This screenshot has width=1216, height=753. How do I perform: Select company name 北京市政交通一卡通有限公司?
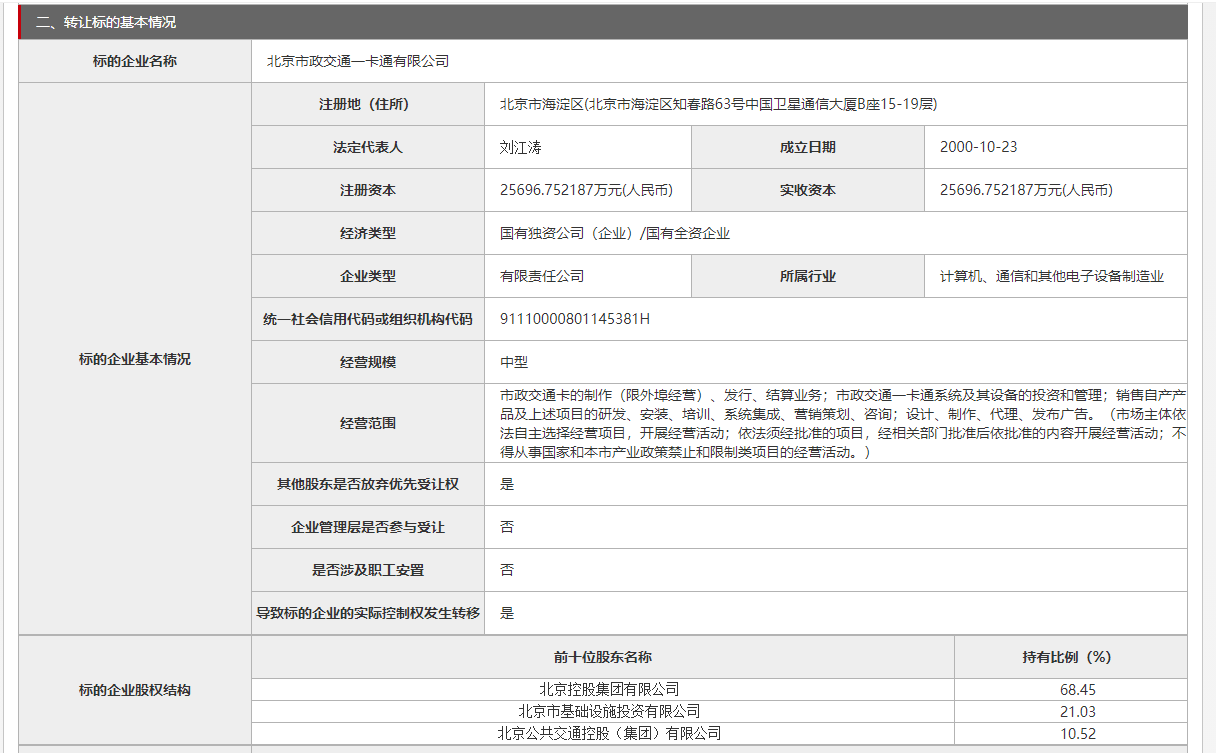(x=358, y=61)
